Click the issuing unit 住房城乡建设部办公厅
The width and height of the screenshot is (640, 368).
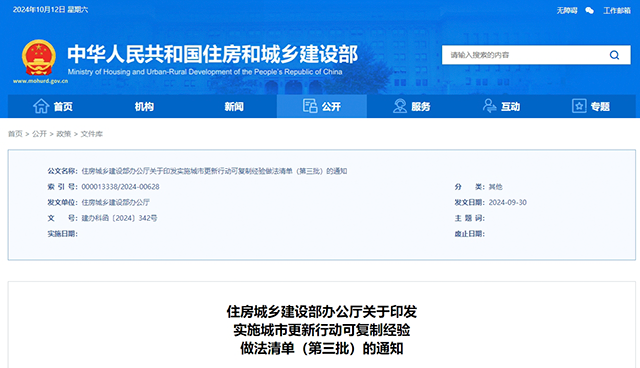[x=116, y=202]
